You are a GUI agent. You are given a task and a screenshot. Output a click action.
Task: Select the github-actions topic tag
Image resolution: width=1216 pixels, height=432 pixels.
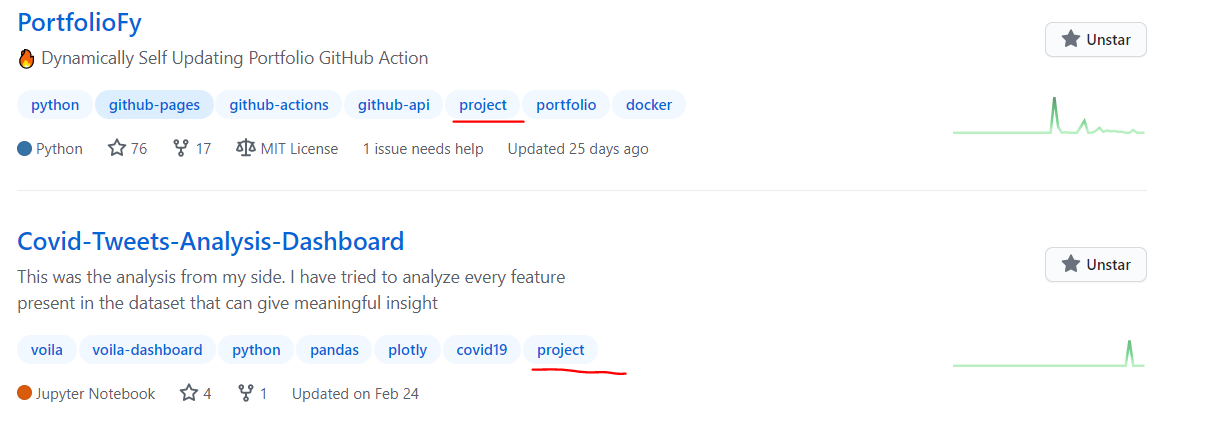279,105
